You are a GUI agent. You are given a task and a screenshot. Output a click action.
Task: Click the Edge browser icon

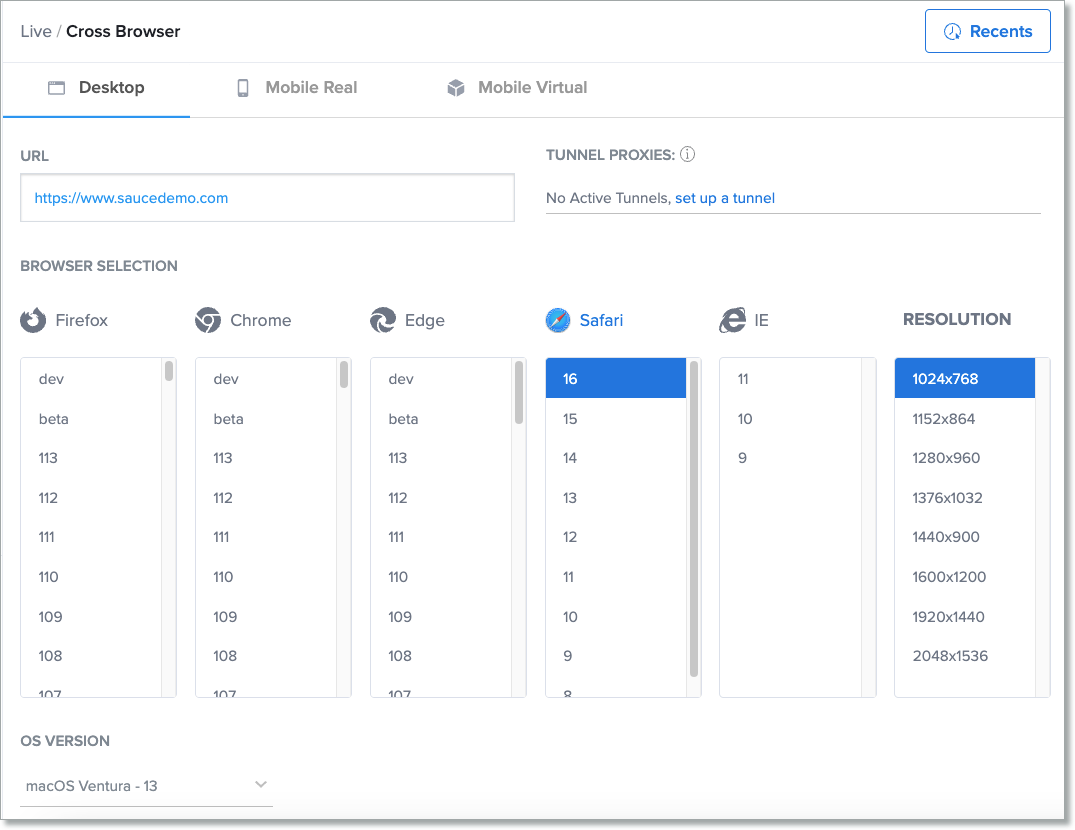tap(383, 320)
